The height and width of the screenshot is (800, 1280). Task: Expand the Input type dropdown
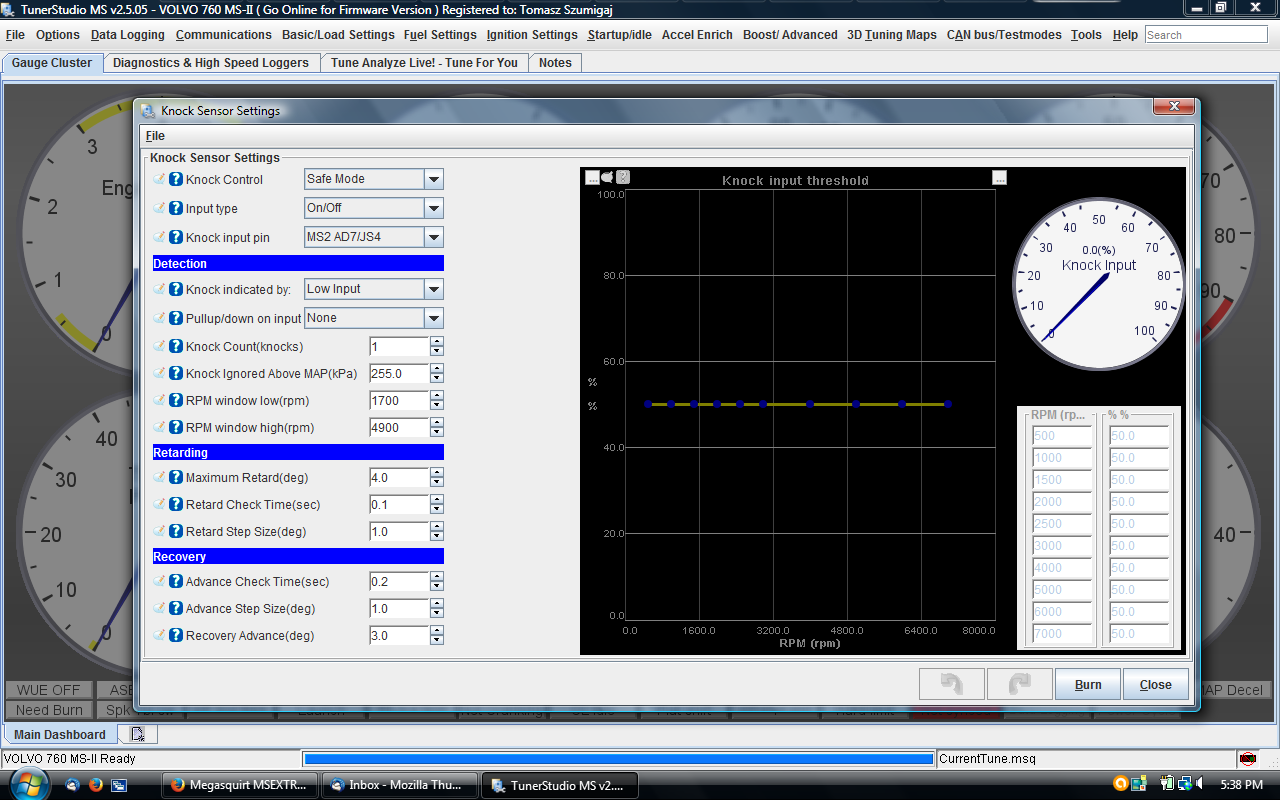click(434, 209)
